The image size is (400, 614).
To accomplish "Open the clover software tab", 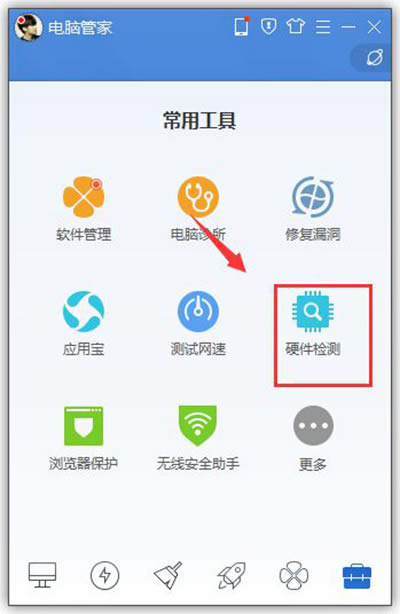I will 294,576.
